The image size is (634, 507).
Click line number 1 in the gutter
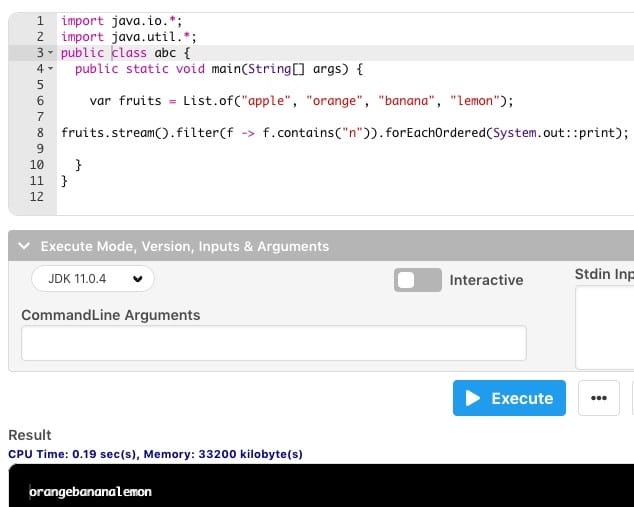click(39, 20)
